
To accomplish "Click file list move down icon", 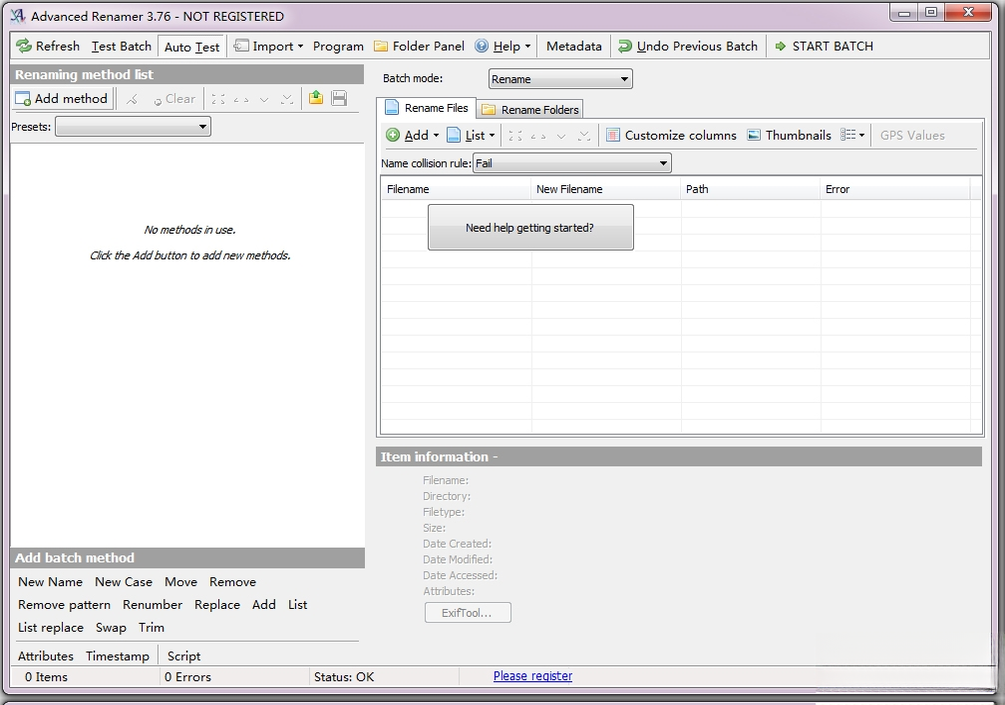I will click(x=561, y=136).
